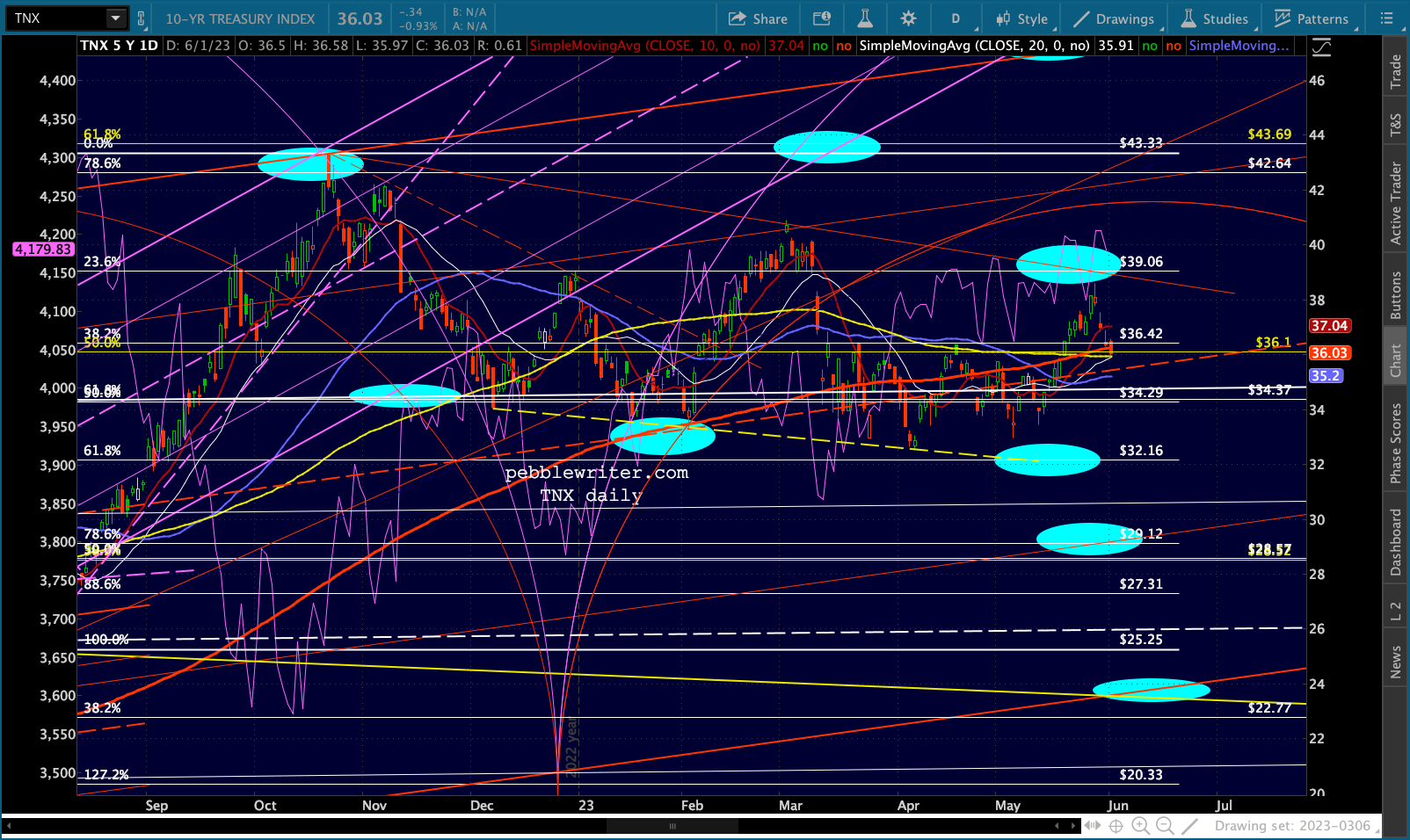Click the orange 36.03 last price bubble
The height and width of the screenshot is (840, 1410).
point(1329,352)
